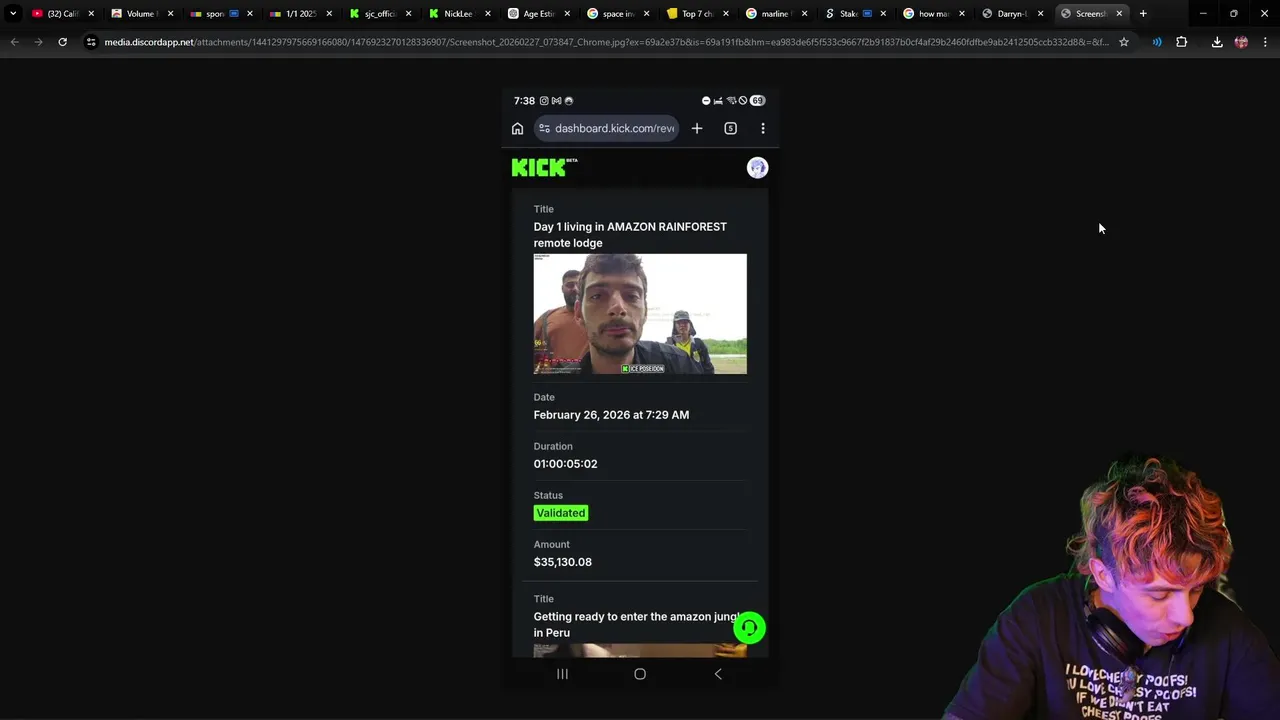Image resolution: width=1280 pixels, height=720 pixels.
Task: Click the green Validated status badge
Action: [561, 513]
